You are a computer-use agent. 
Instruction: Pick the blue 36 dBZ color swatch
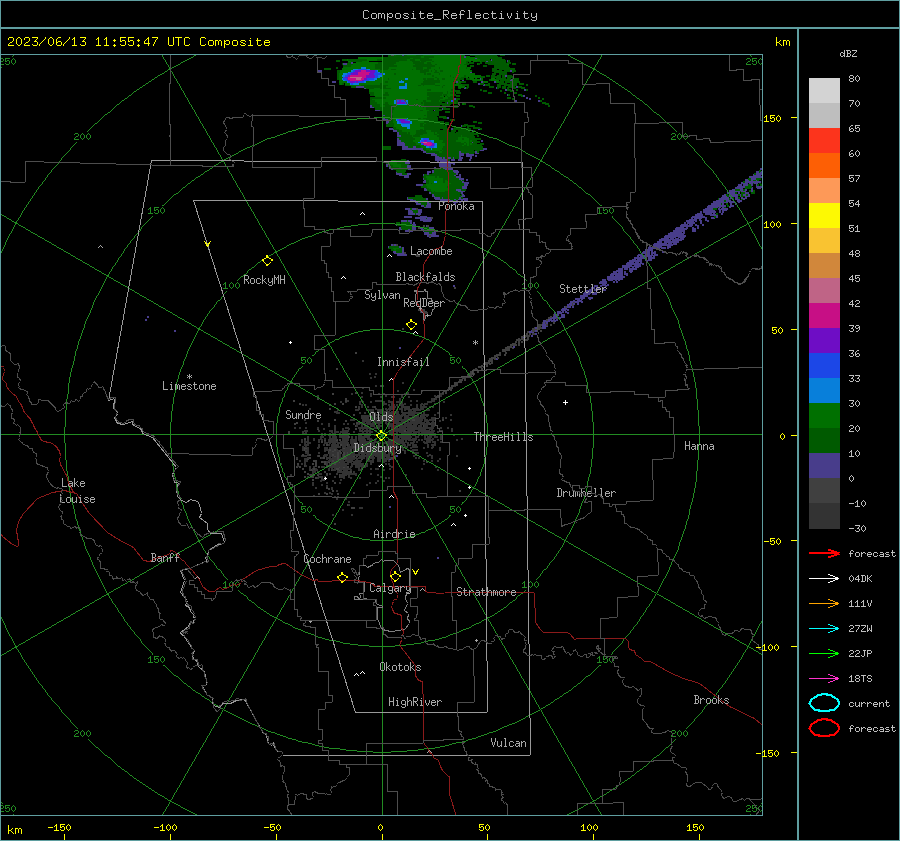(x=824, y=365)
